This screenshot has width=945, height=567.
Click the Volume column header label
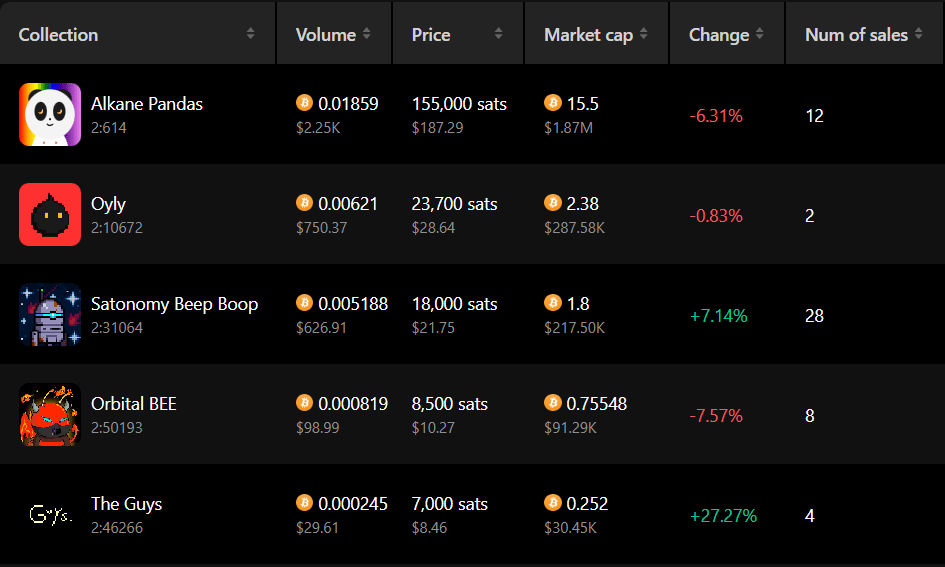coord(325,35)
